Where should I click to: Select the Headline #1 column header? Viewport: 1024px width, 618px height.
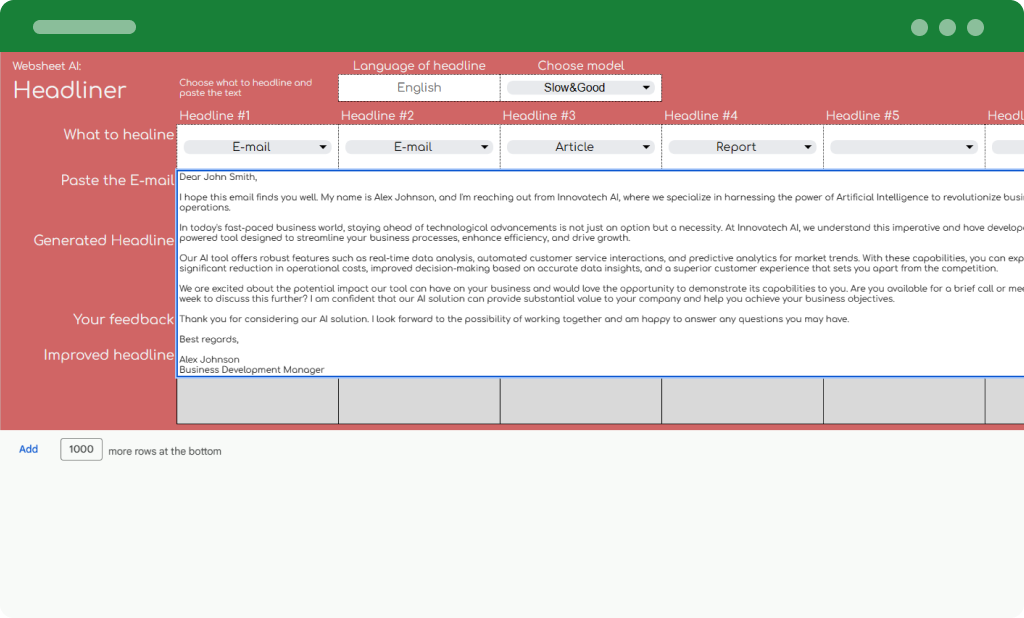tap(215, 116)
